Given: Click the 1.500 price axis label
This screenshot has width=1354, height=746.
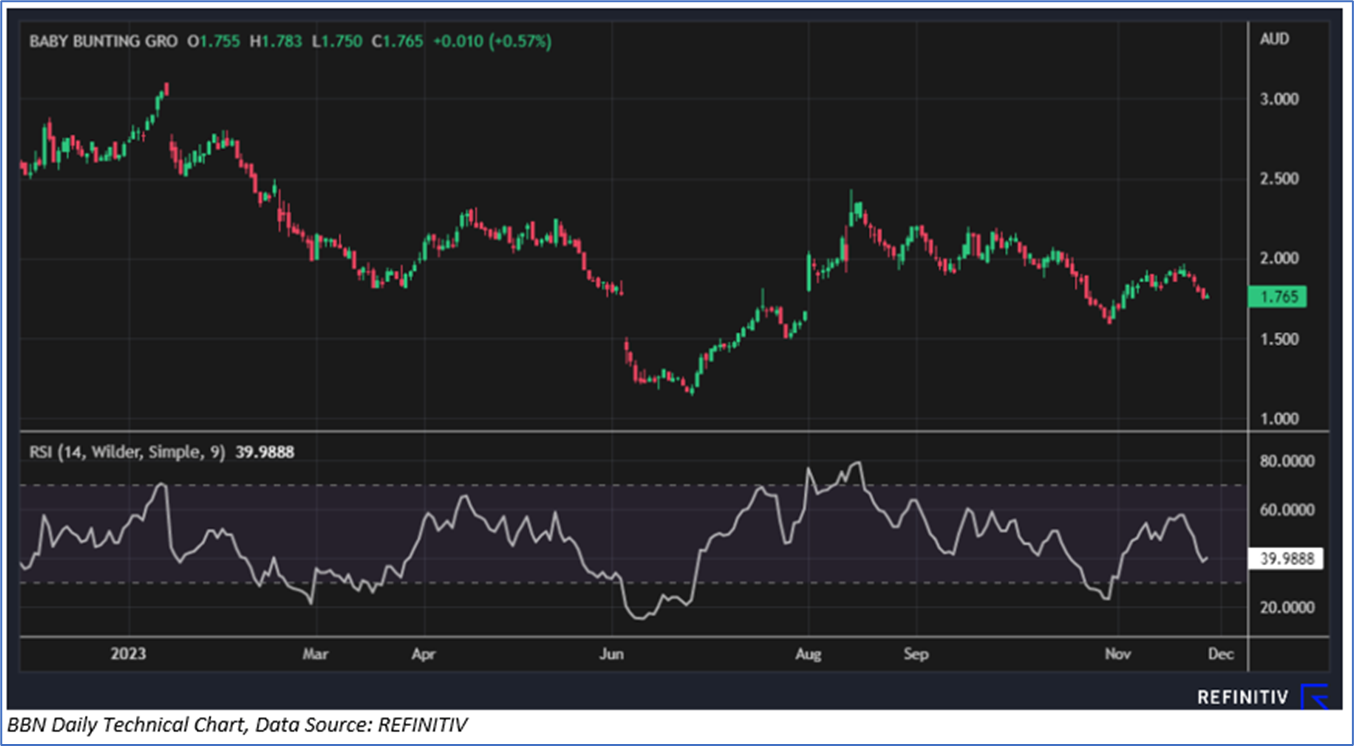Looking at the screenshot, I should pos(1279,339).
